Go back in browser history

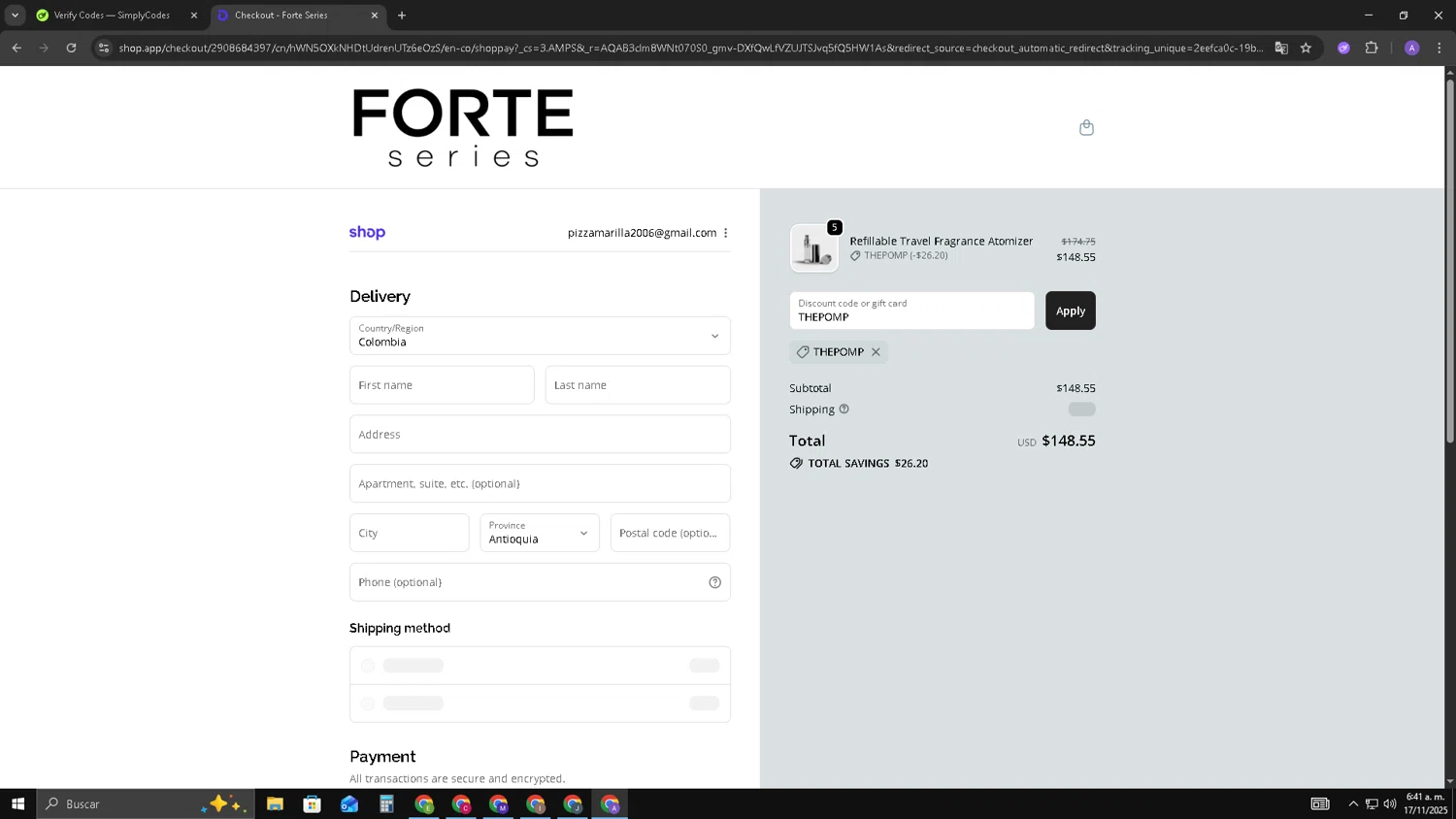pyautogui.click(x=17, y=48)
